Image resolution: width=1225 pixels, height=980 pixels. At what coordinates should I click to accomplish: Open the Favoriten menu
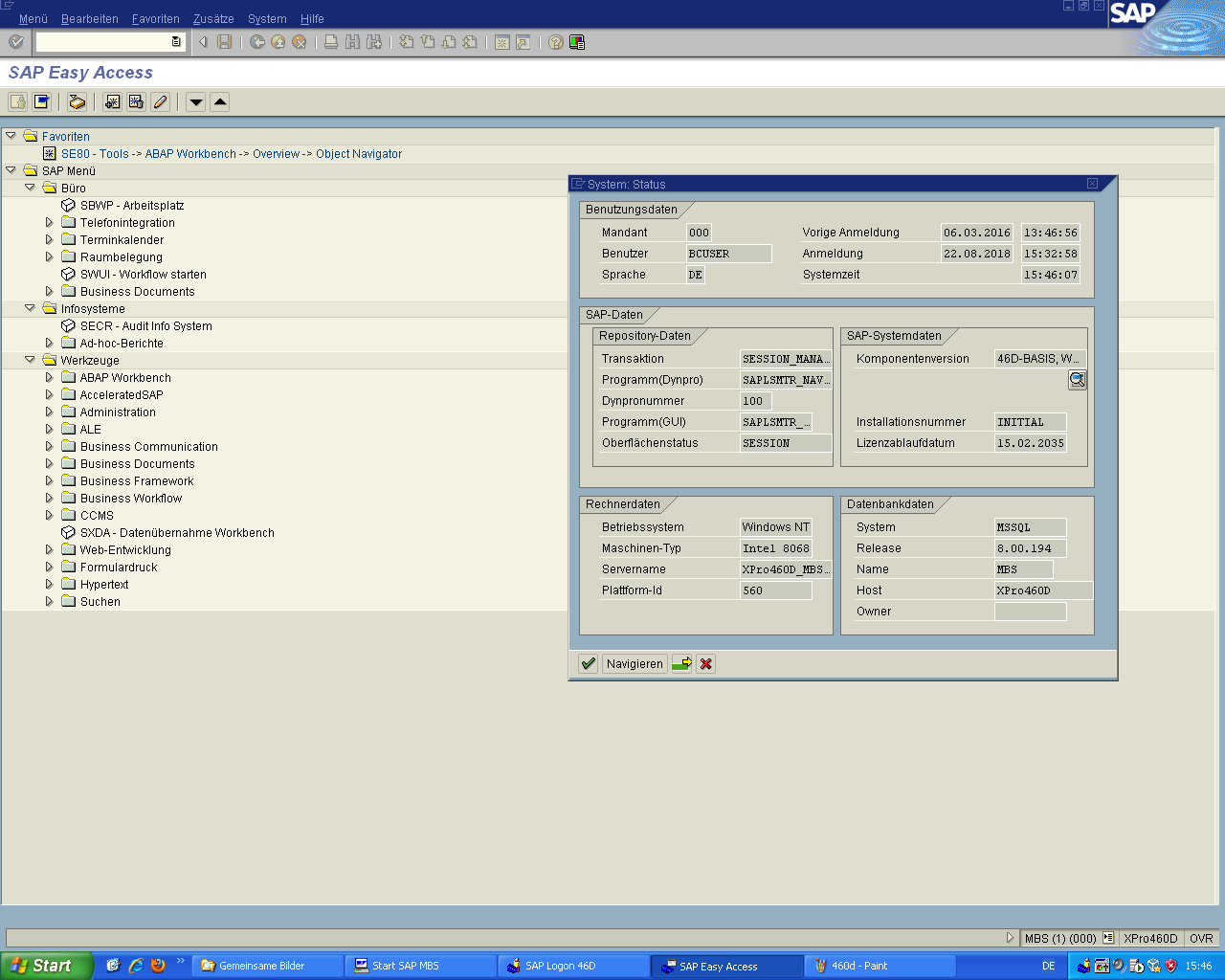156,19
